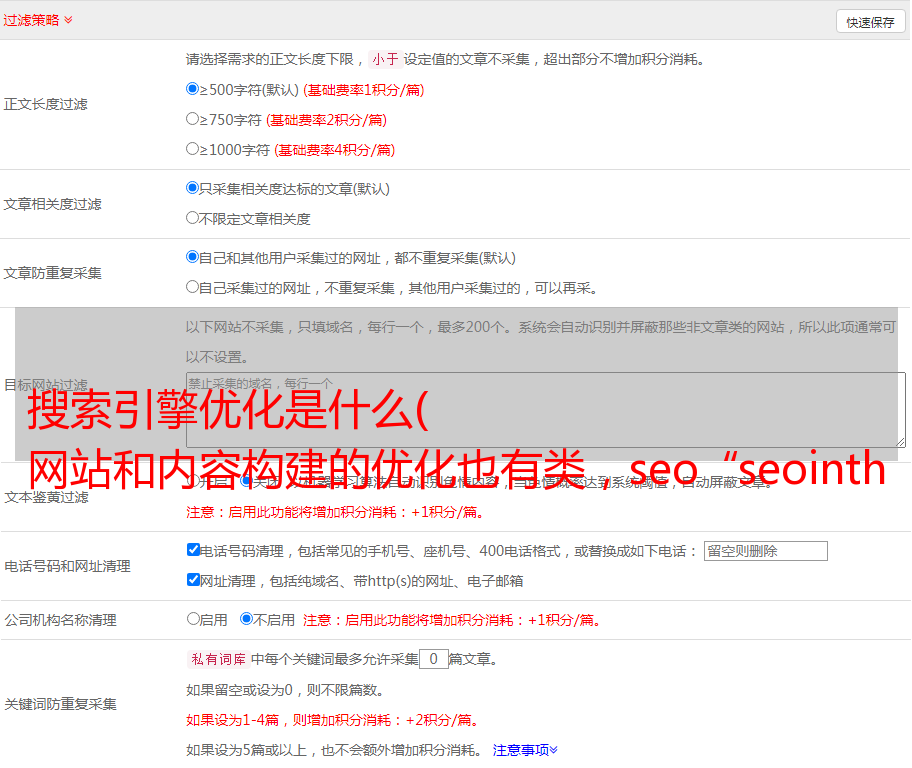Collapse the 过滤策略 section header
912x768 pixels.
click(38, 20)
